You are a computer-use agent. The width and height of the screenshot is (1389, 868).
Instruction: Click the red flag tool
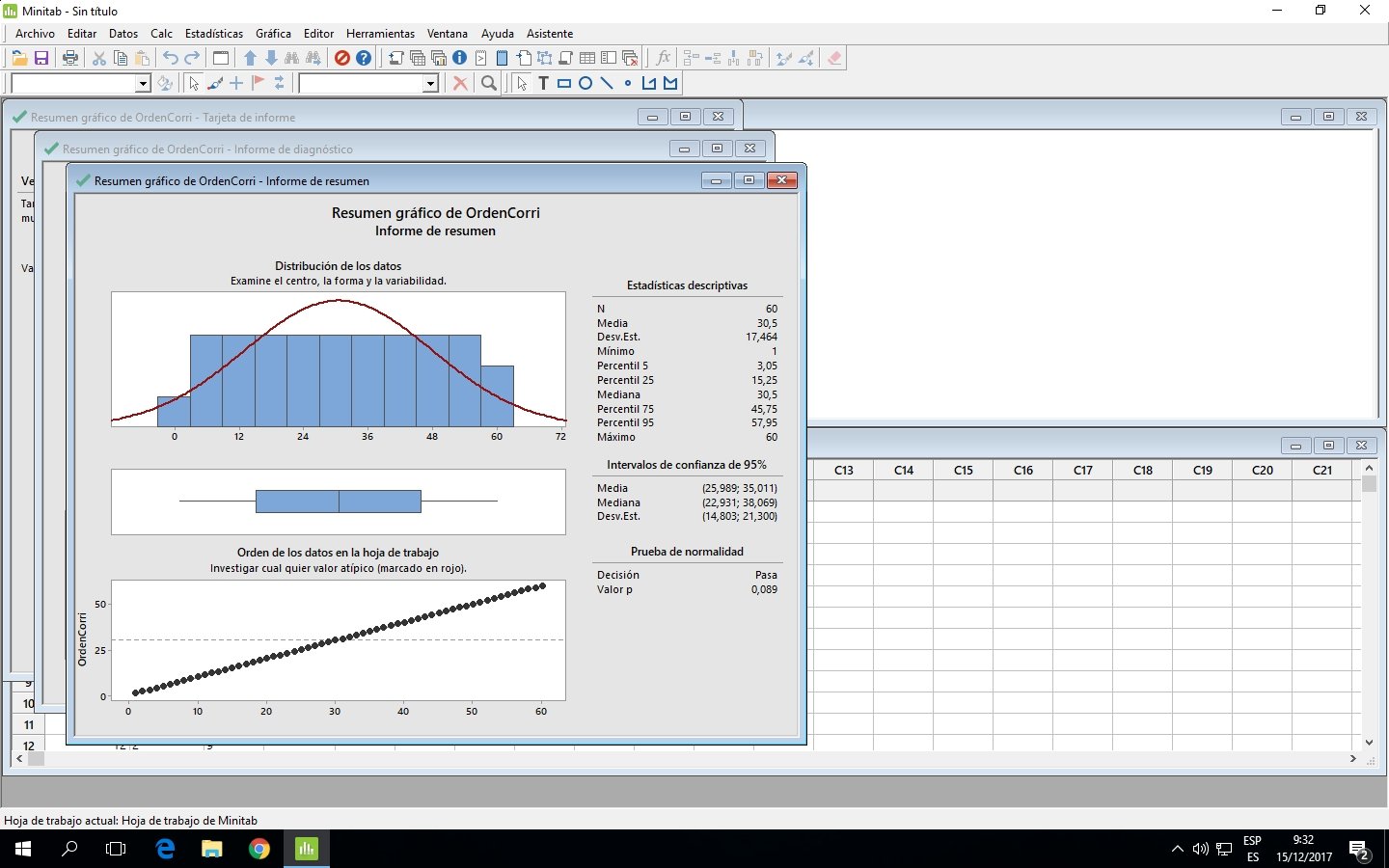[258, 84]
